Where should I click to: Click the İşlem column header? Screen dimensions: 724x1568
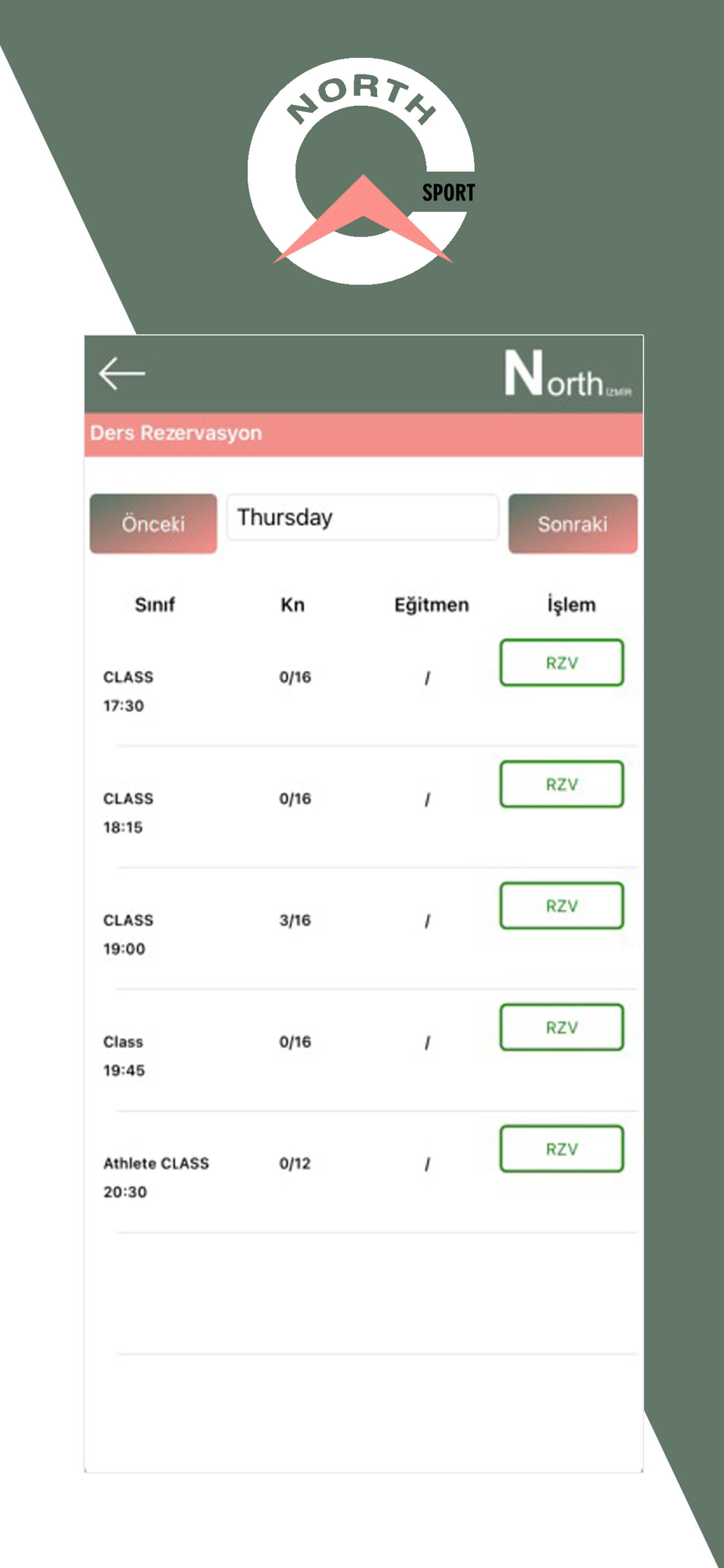570,604
